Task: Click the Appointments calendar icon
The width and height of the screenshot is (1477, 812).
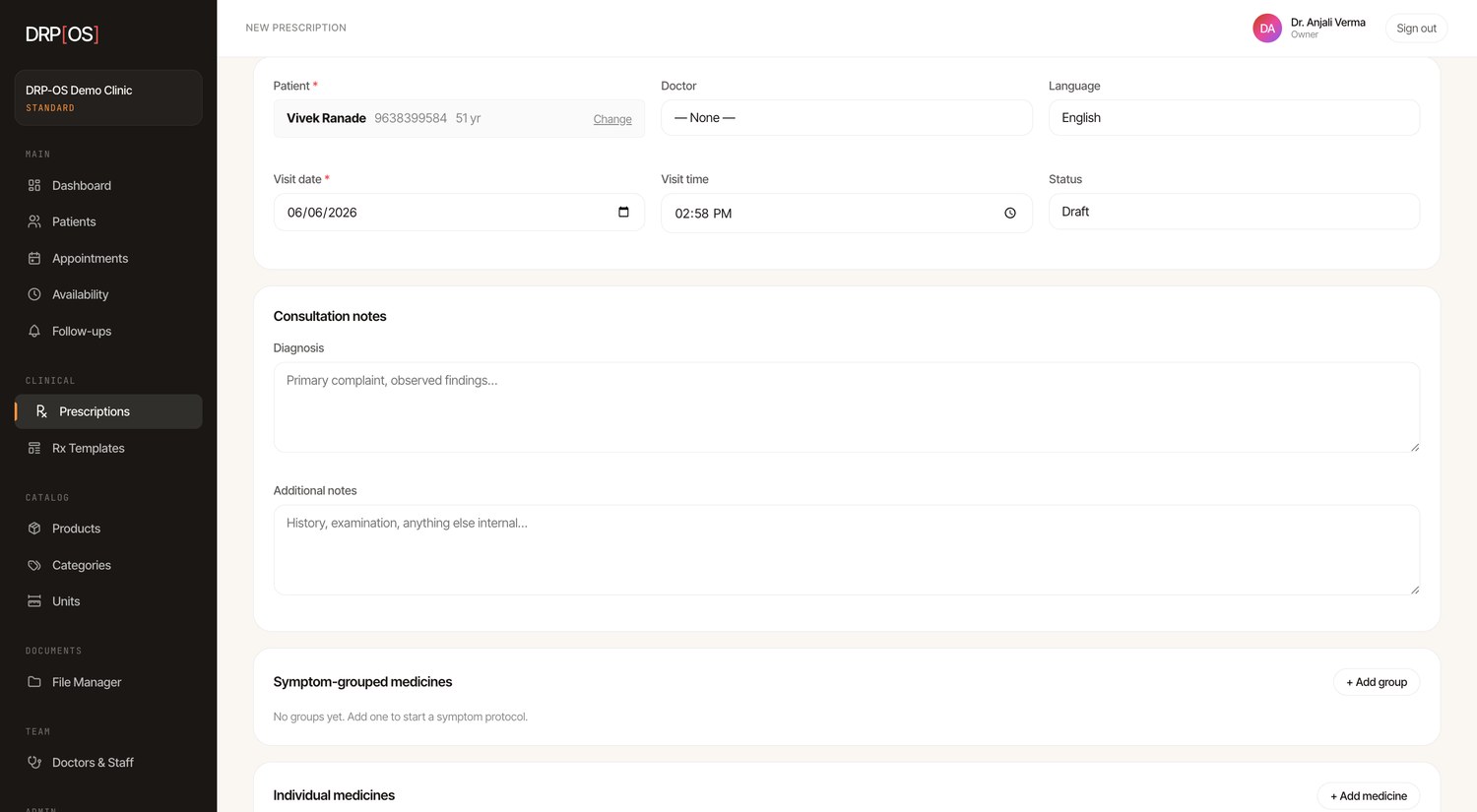Action: (x=34, y=258)
